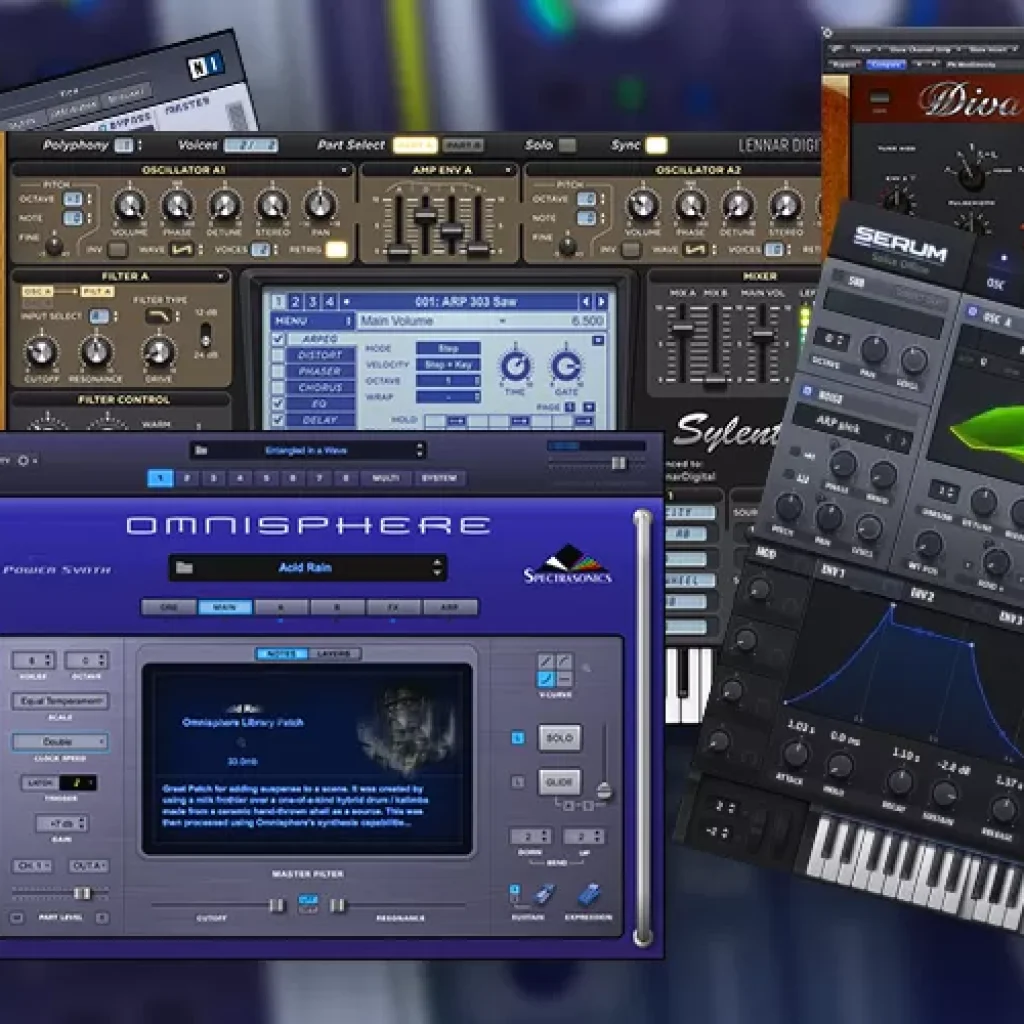This screenshot has height=1024, width=1024.
Task: Click the Sylenth1 Oscillator A1 Volume knob
Action: point(129,205)
